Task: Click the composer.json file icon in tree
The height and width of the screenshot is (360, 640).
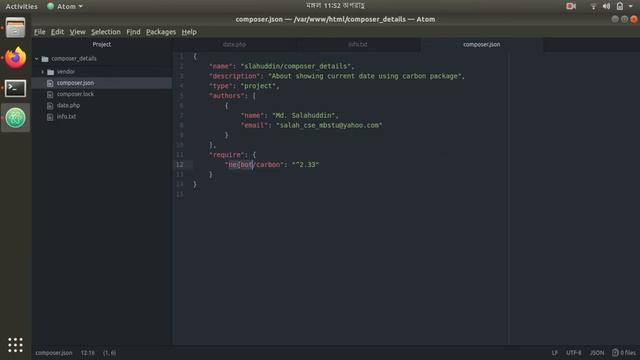Action: click(50, 83)
